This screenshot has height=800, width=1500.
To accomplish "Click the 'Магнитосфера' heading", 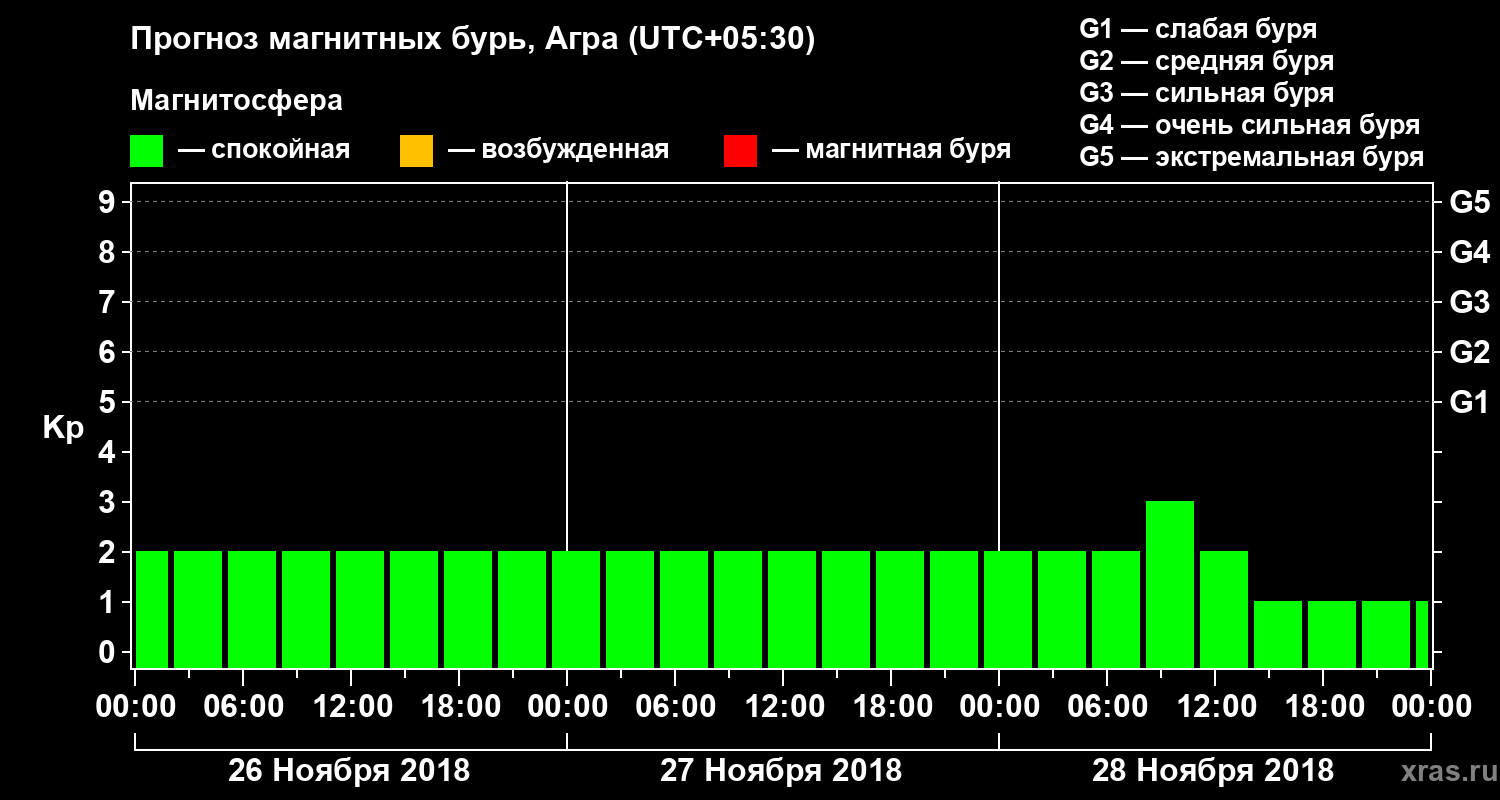I will [236, 101].
